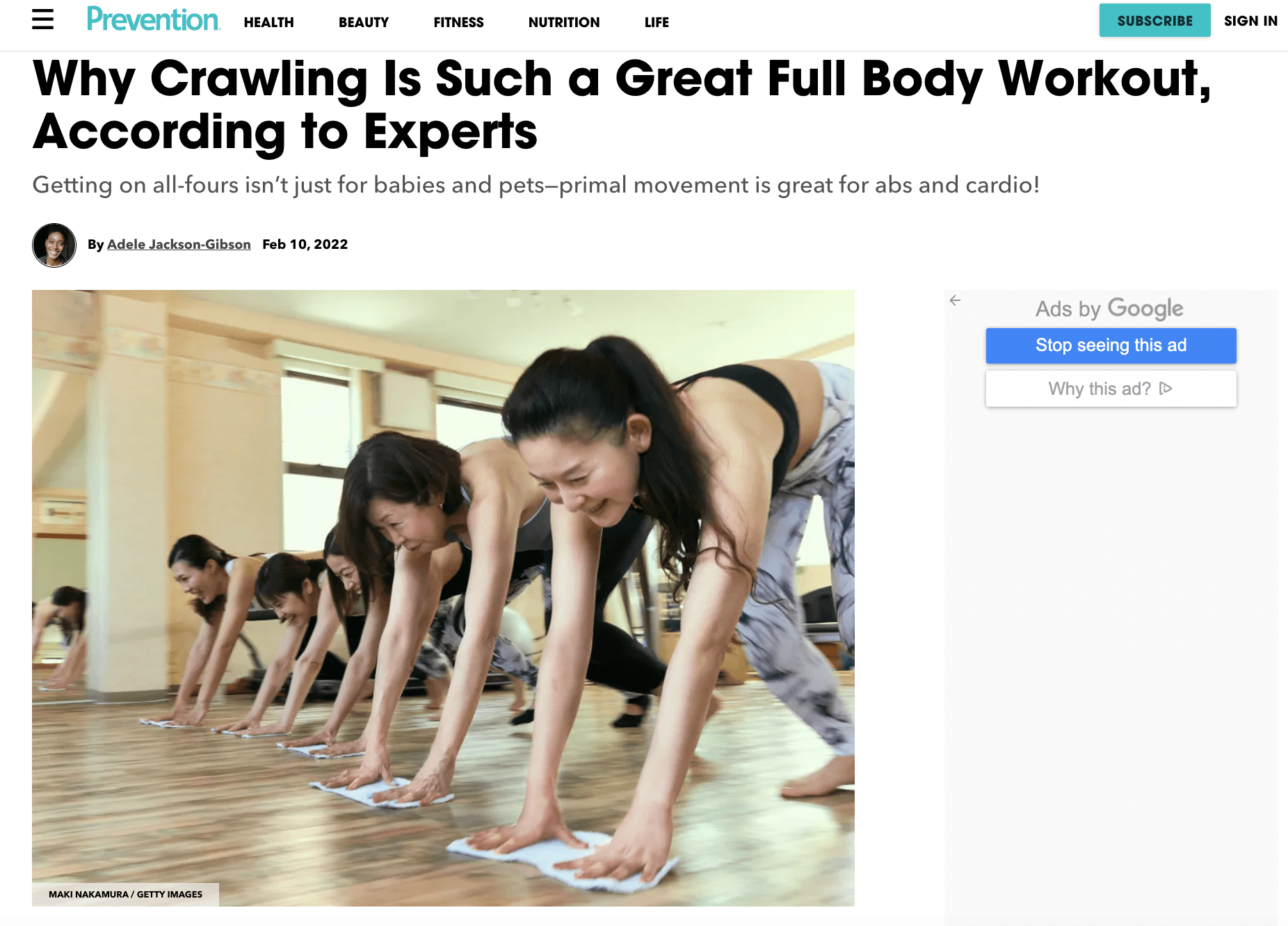Click the crawling workout article image
The width and height of the screenshot is (1288, 926).
tap(443, 598)
